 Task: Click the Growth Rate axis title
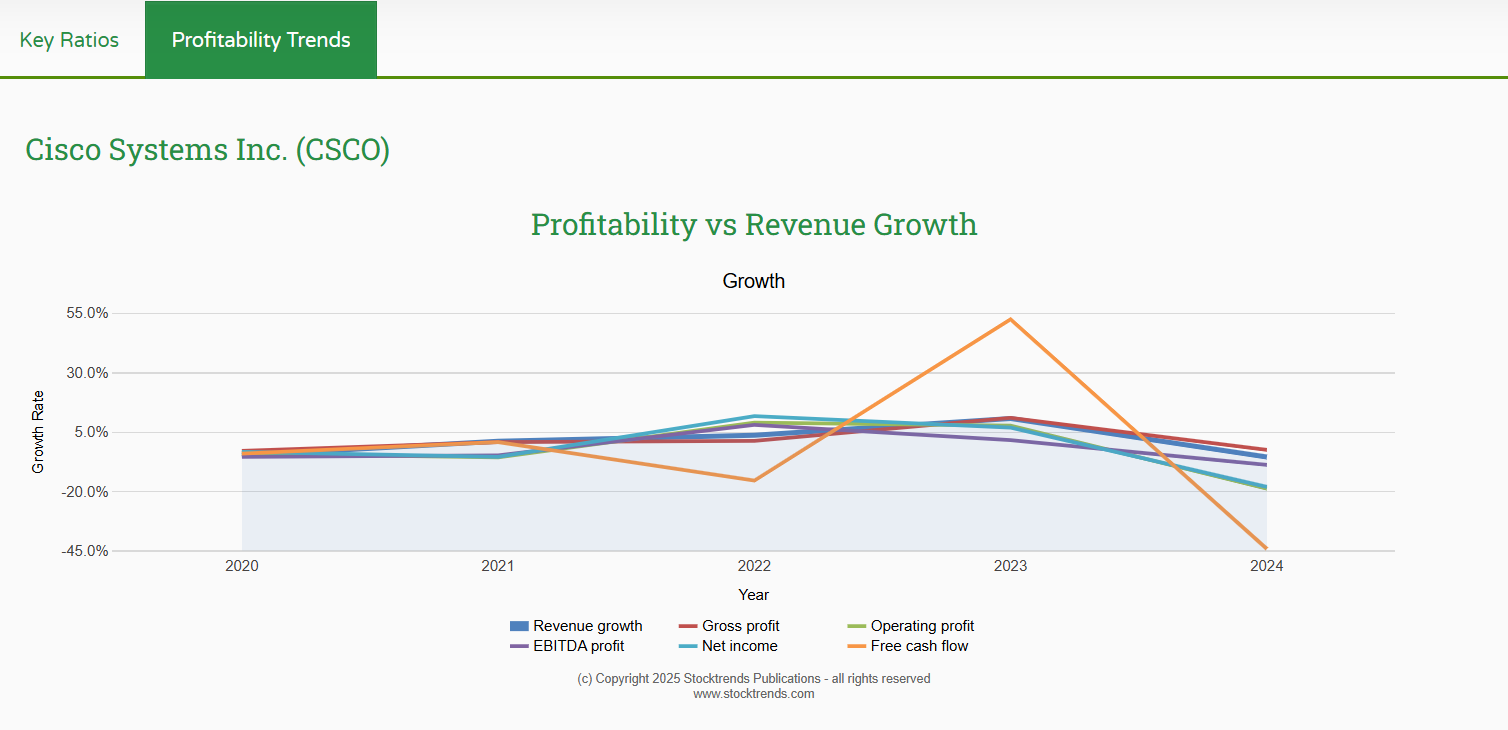tap(38, 432)
